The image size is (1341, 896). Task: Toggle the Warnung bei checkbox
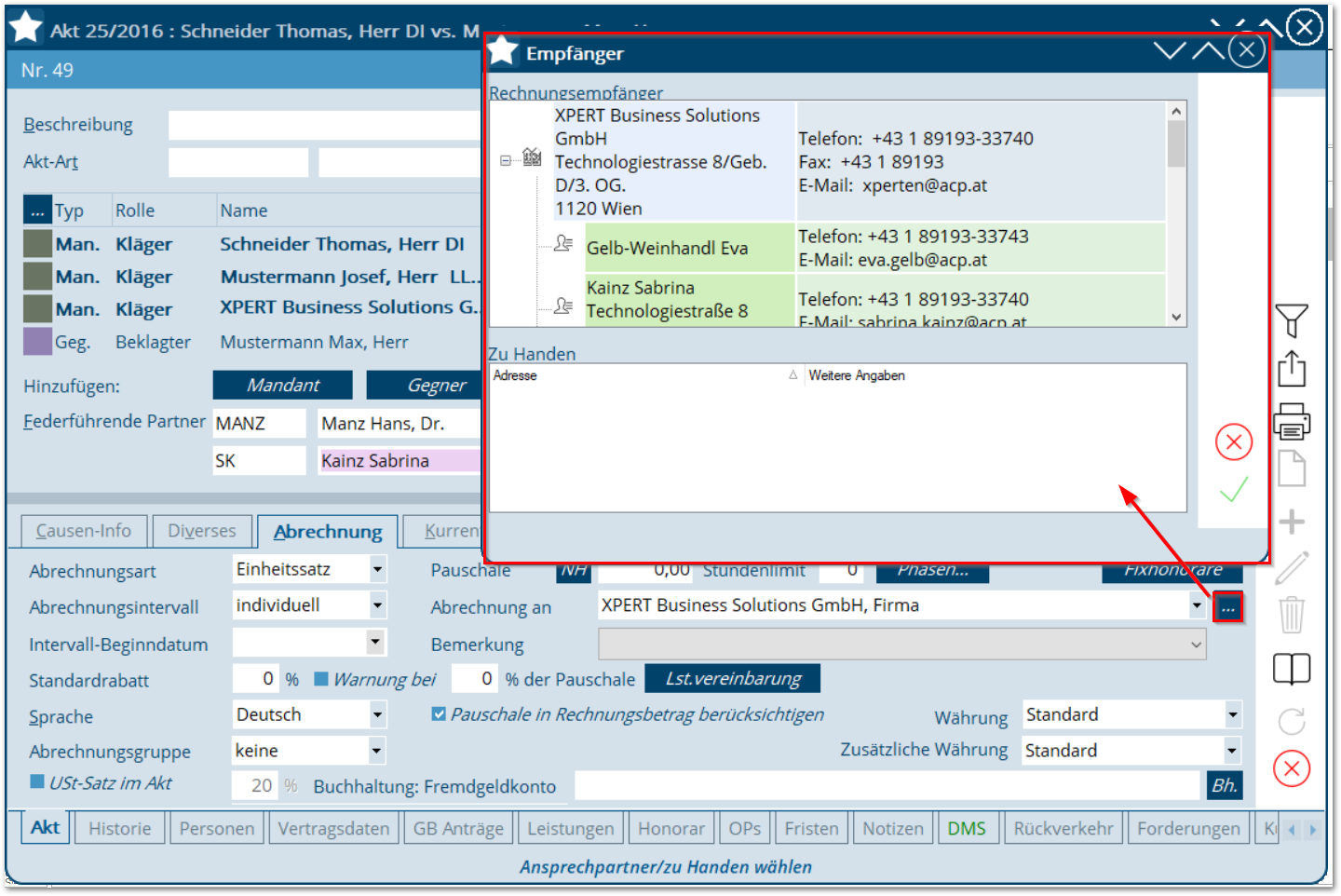321,679
